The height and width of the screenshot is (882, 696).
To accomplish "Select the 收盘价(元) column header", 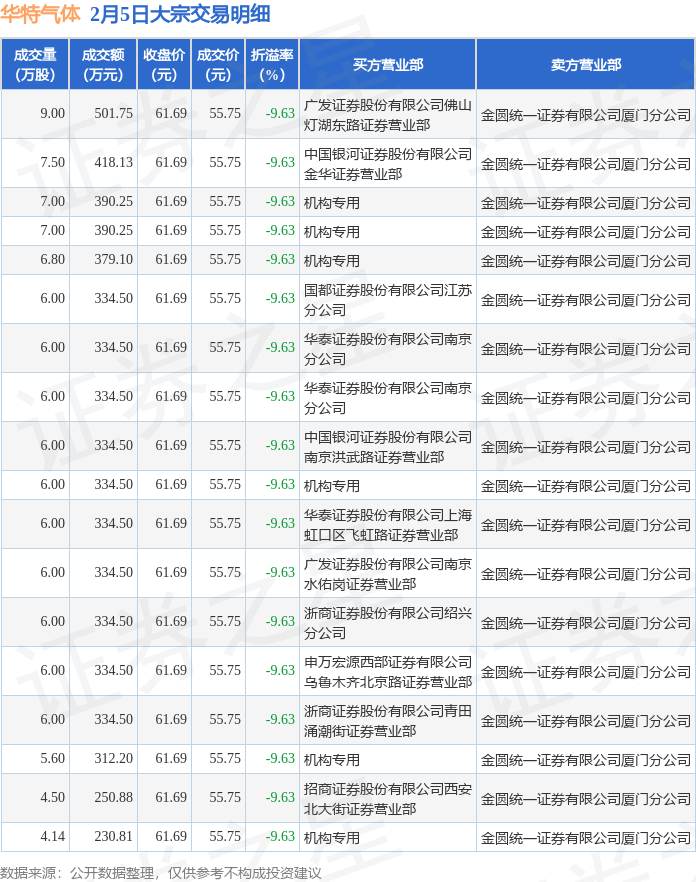I will pyautogui.click(x=164, y=65).
